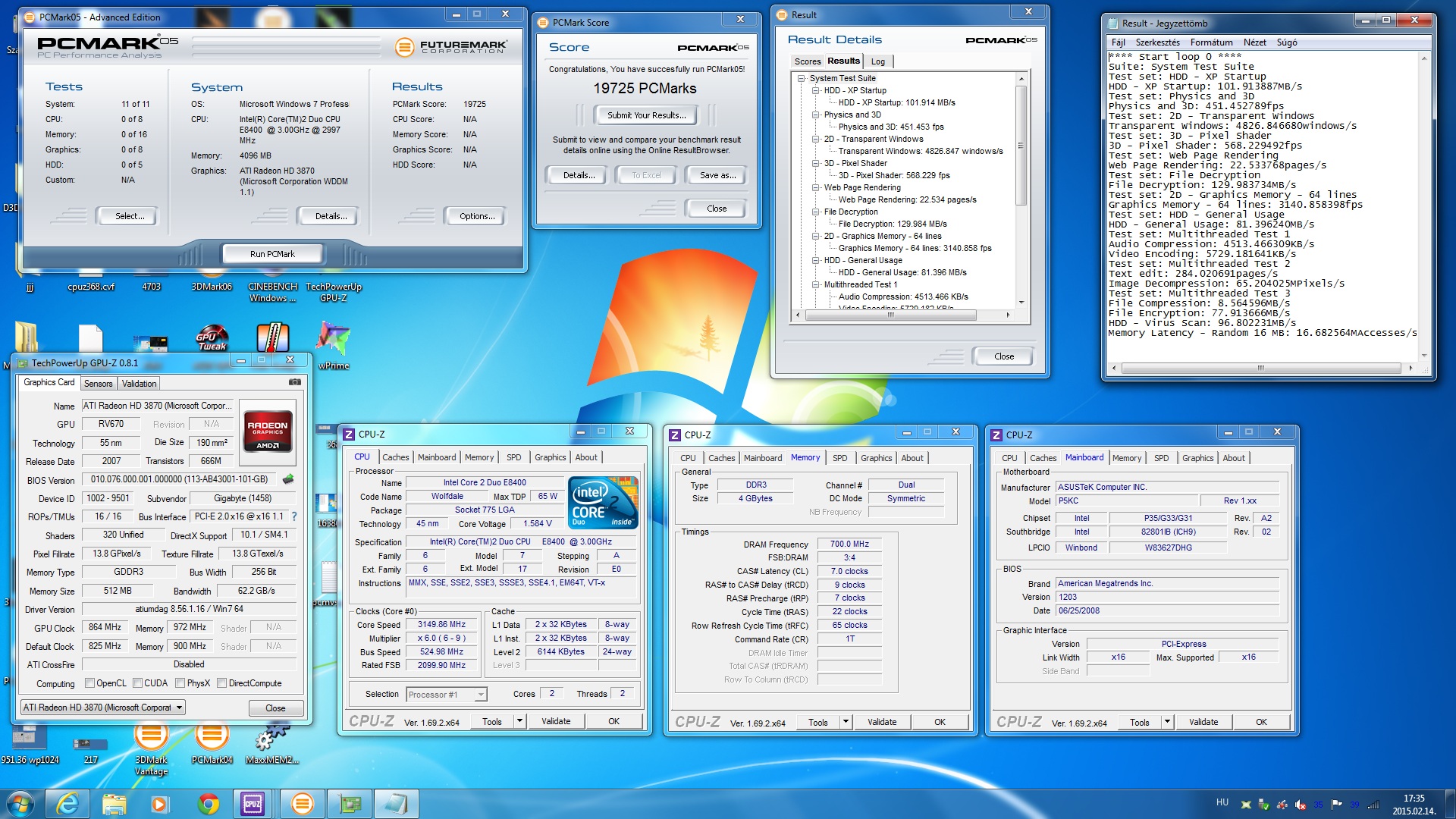
Task: Switch to CPU-Z purple taskbar icon
Action: tap(253, 804)
